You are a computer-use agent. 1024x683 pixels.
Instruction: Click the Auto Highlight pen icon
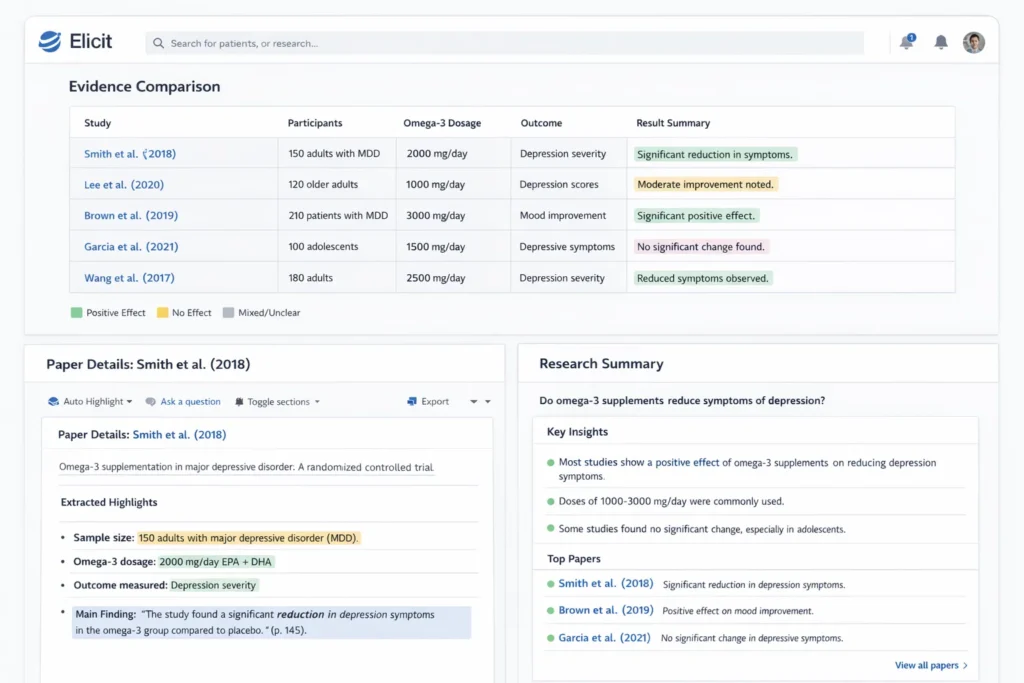(x=54, y=401)
